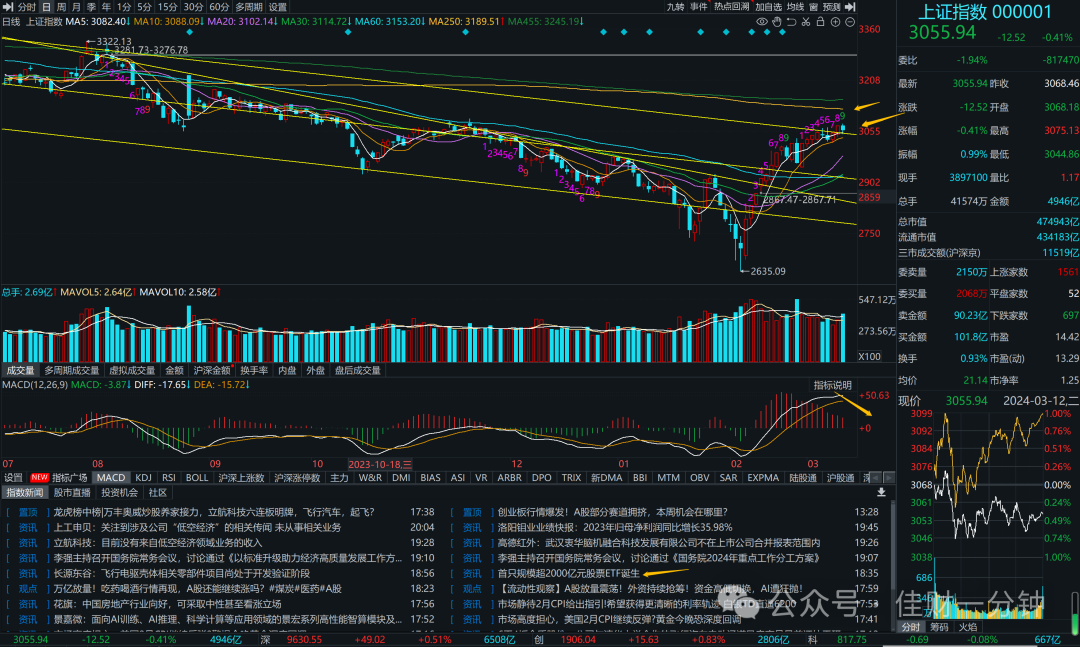
Task: Switch to the 投资机会 tab
Action: [119, 492]
